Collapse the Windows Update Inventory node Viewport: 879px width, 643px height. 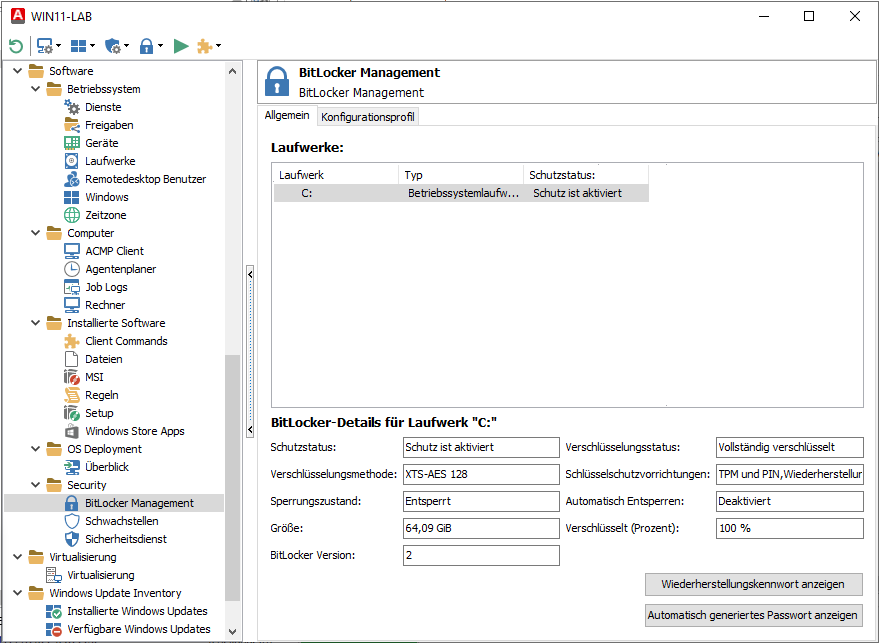pos(18,593)
